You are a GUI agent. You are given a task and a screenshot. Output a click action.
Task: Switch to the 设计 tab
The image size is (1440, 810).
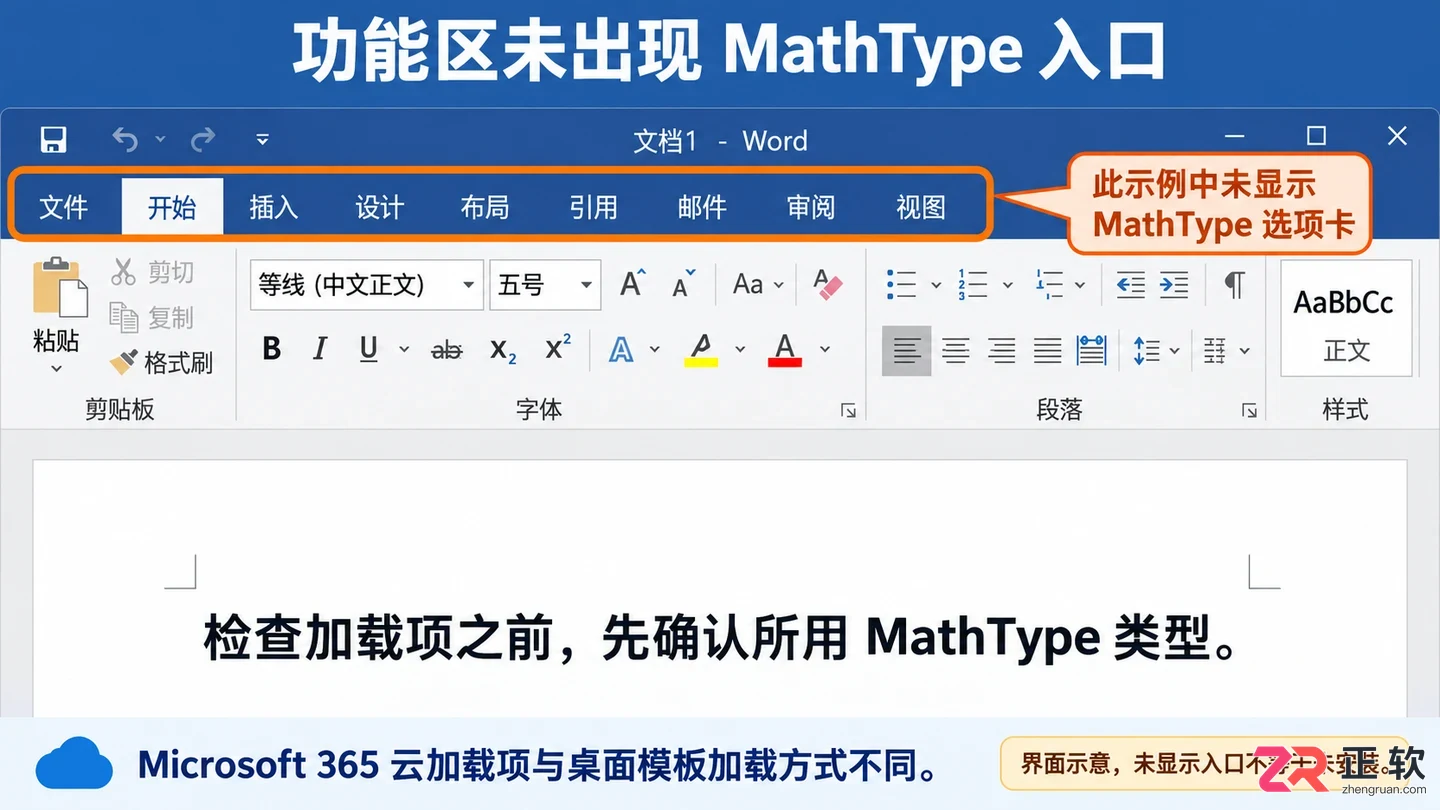[x=380, y=207]
